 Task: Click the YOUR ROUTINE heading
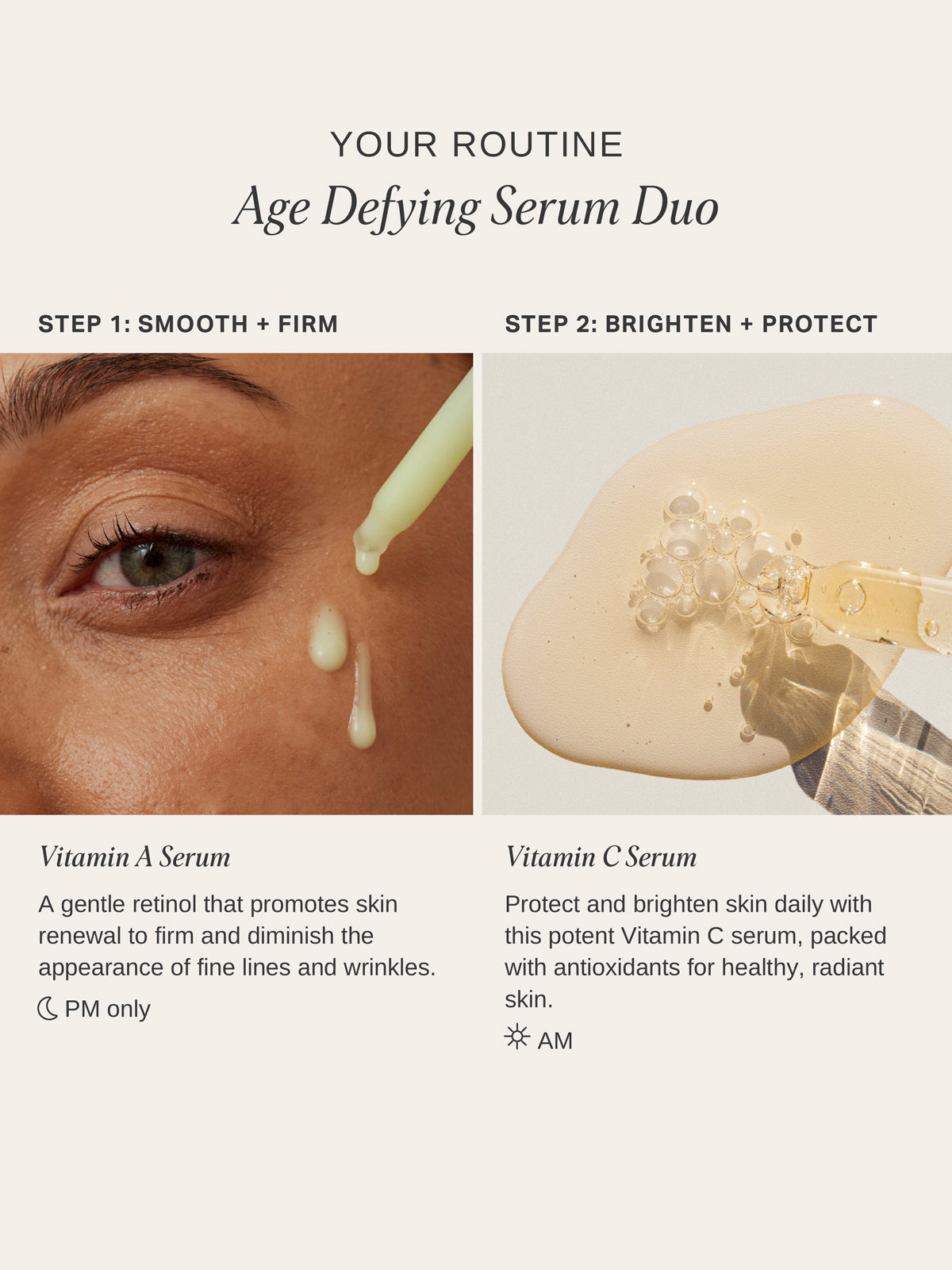tap(477, 145)
